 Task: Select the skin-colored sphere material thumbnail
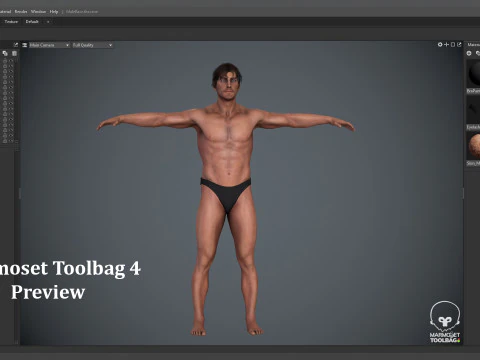coord(474,146)
